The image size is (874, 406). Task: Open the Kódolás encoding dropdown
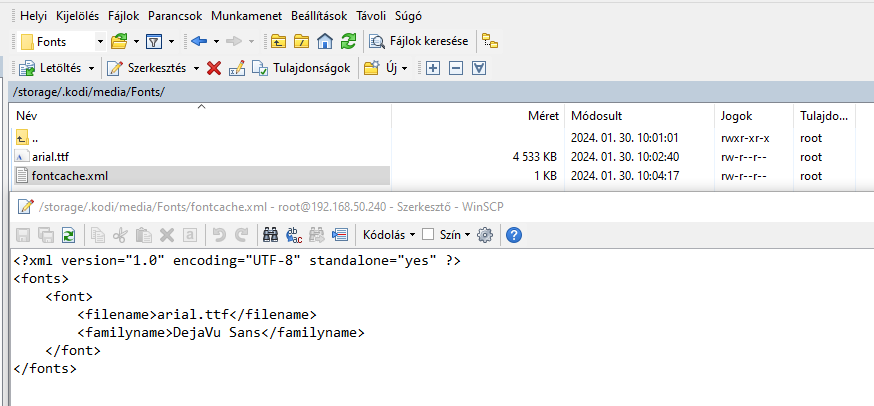point(389,235)
